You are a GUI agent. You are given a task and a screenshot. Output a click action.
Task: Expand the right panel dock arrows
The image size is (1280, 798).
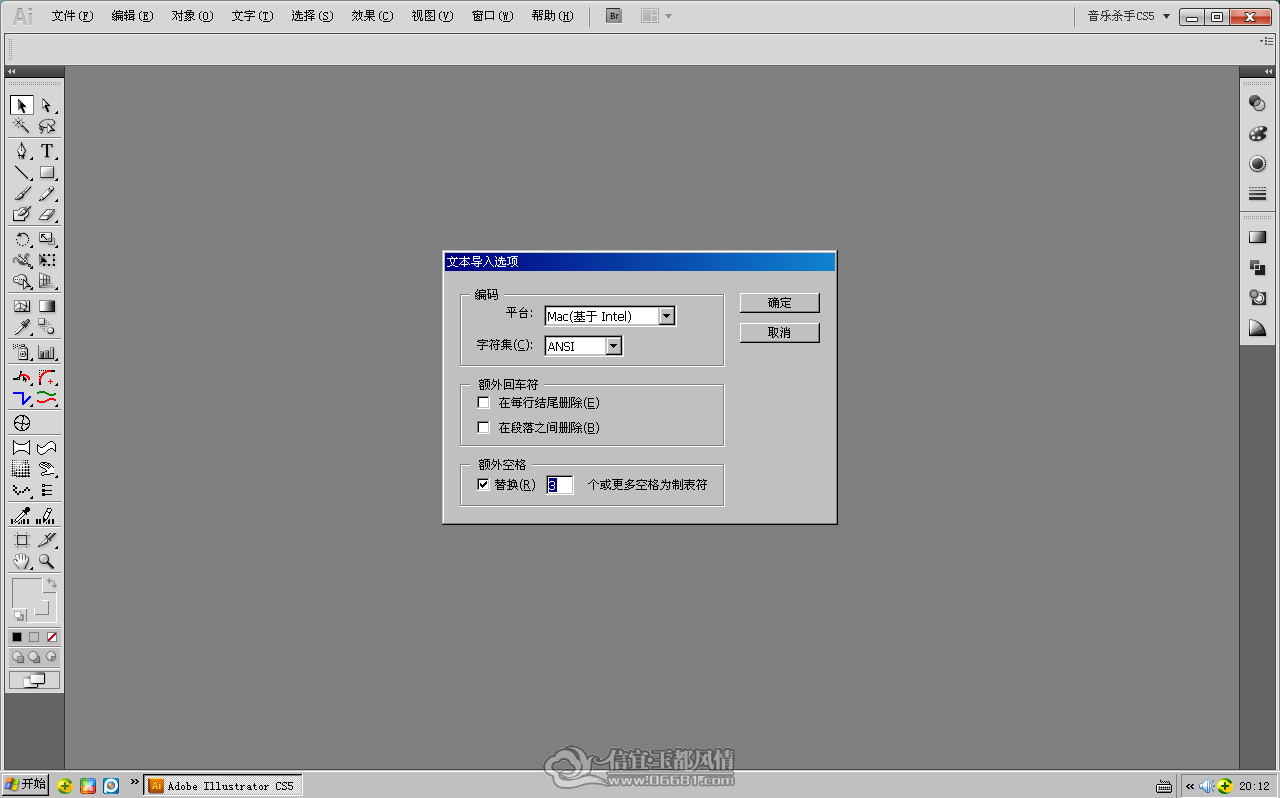1267,72
